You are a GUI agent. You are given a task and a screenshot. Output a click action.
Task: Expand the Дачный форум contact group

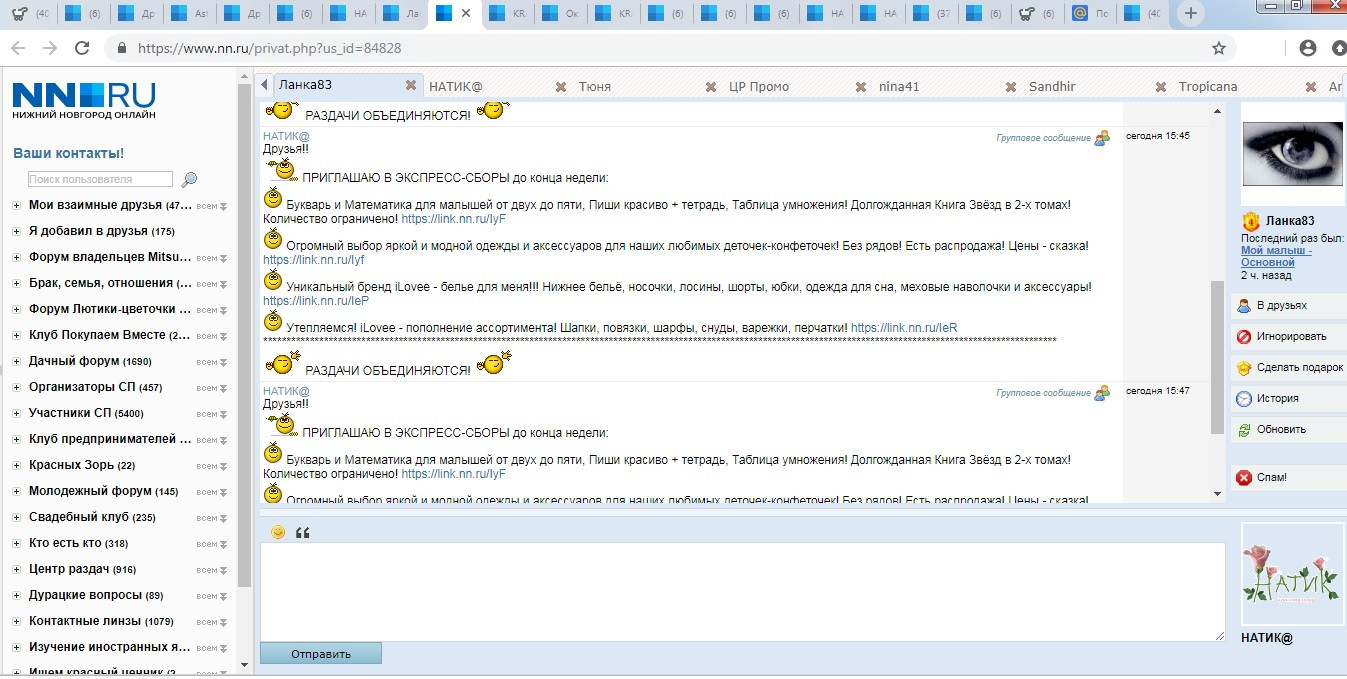[16, 362]
